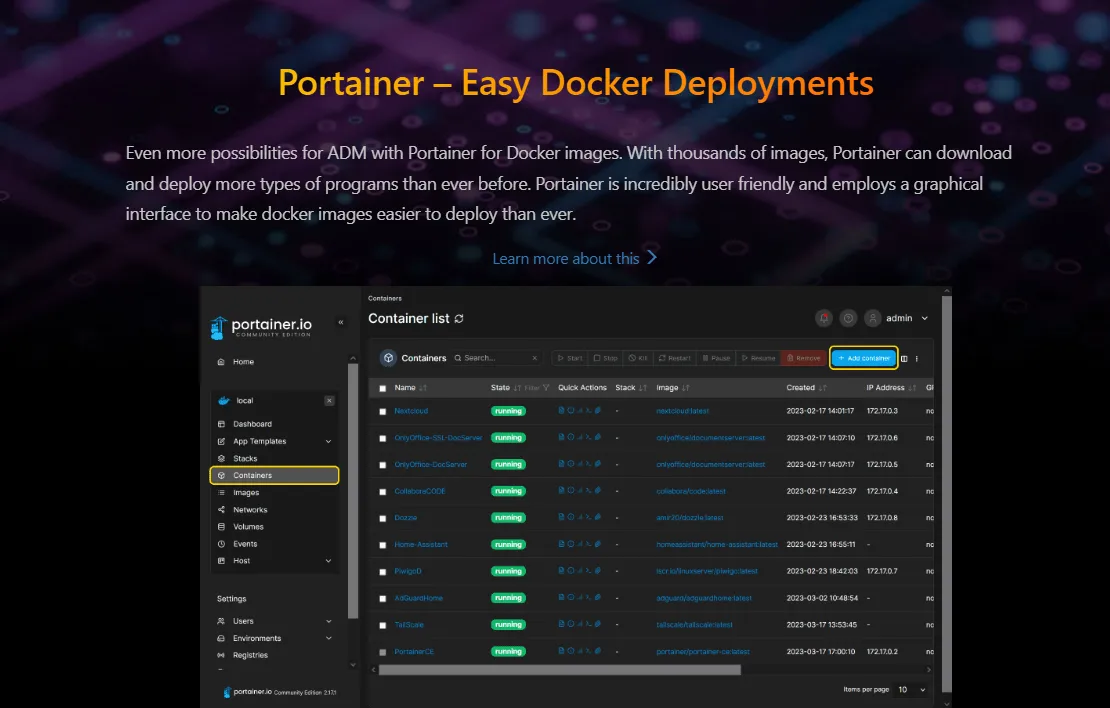Open the PortainerCE container name link
Screen dimensions: 1110x708
(x=414, y=651)
